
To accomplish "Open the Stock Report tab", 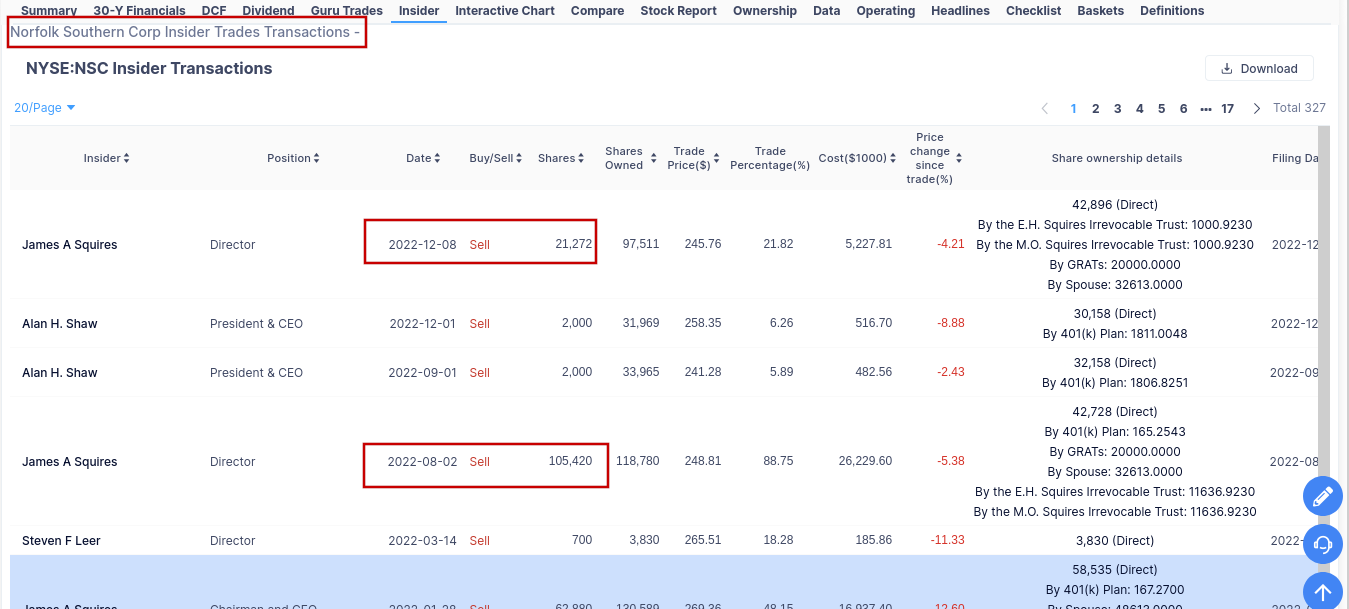I will point(679,11).
